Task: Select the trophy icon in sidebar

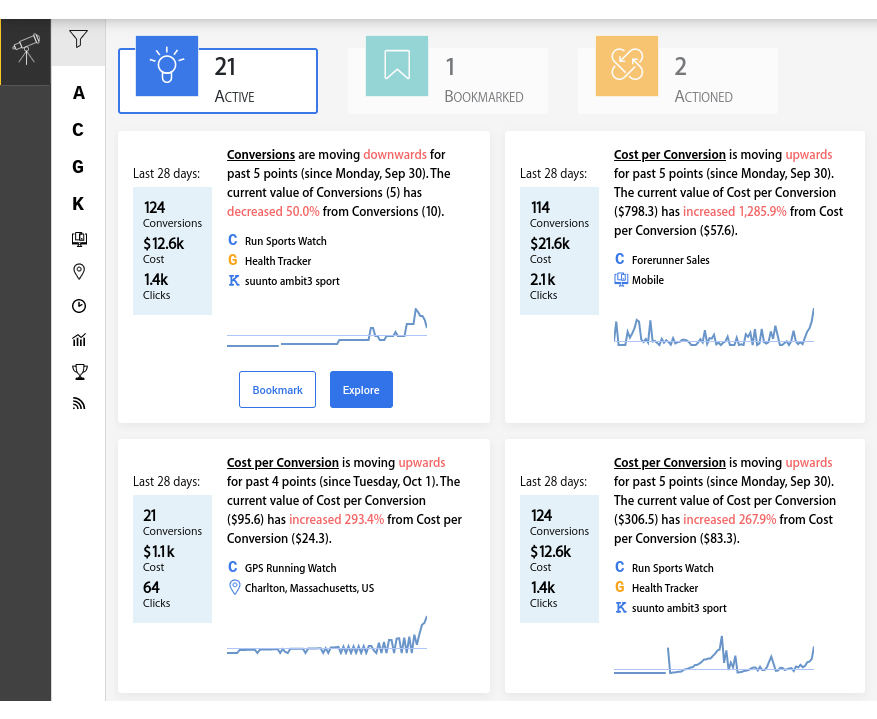Action: pyautogui.click(x=80, y=372)
